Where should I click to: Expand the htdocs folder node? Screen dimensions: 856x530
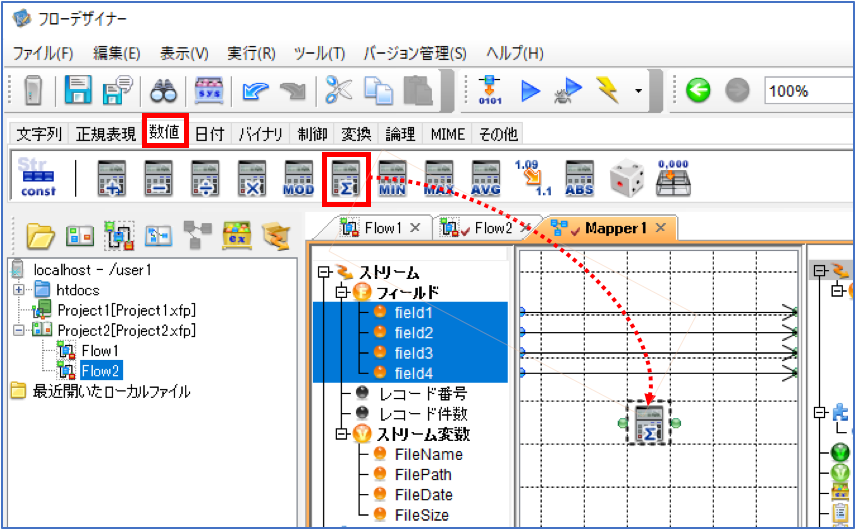click(x=19, y=290)
